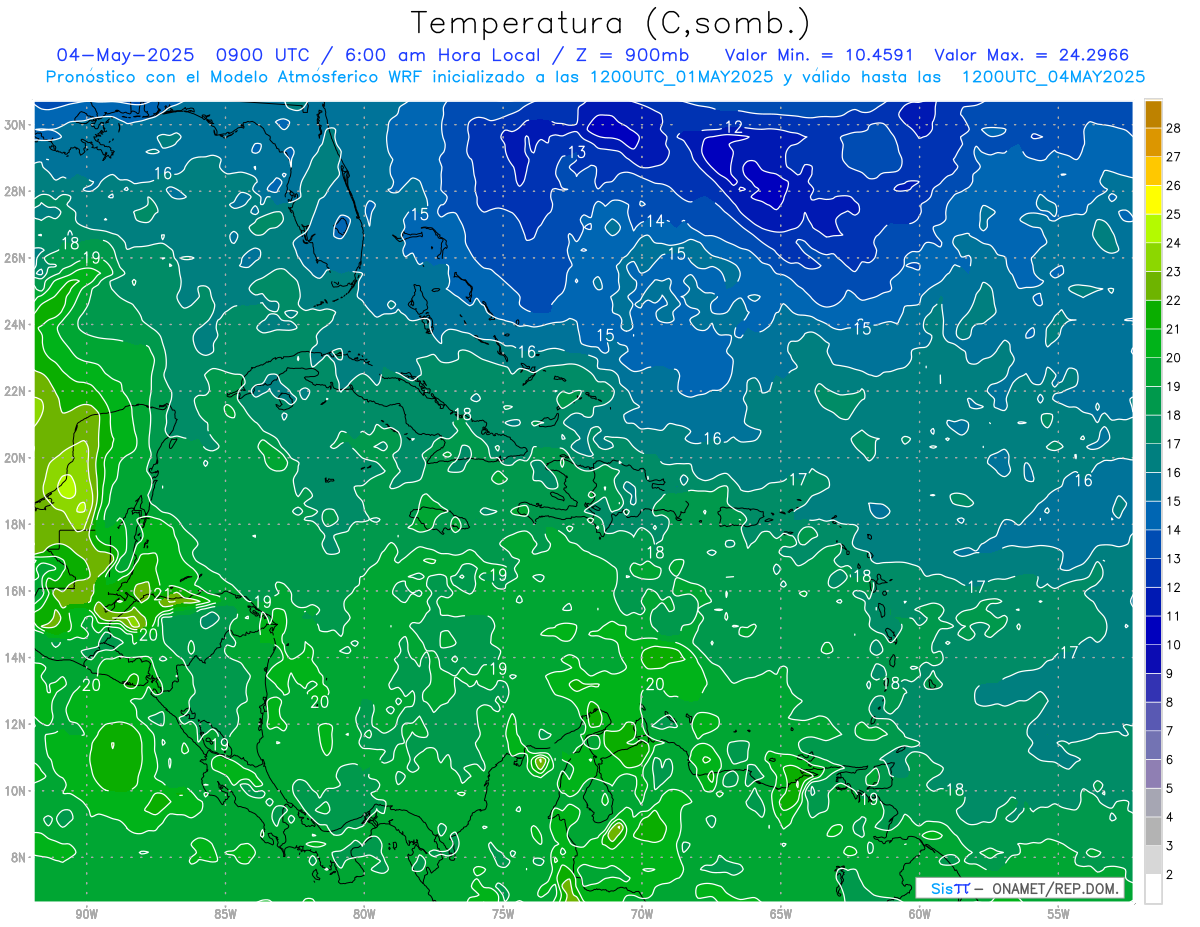The image size is (1200, 927).
Task: Click the color scale label "10"
Action: pos(1174,645)
